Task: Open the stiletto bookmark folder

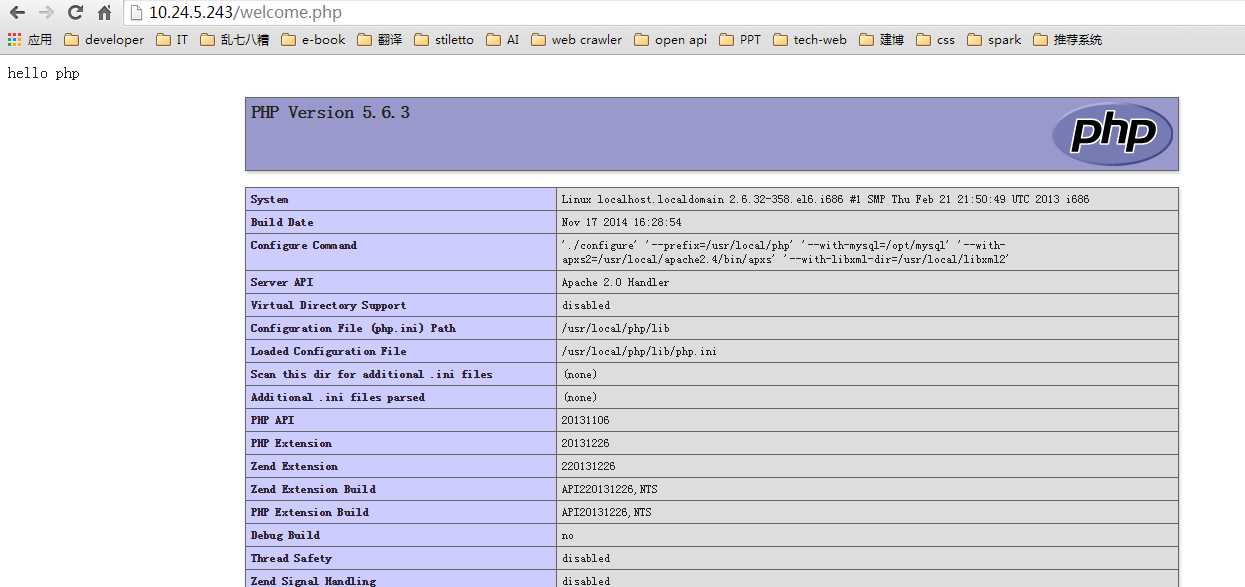Action: tap(444, 40)
